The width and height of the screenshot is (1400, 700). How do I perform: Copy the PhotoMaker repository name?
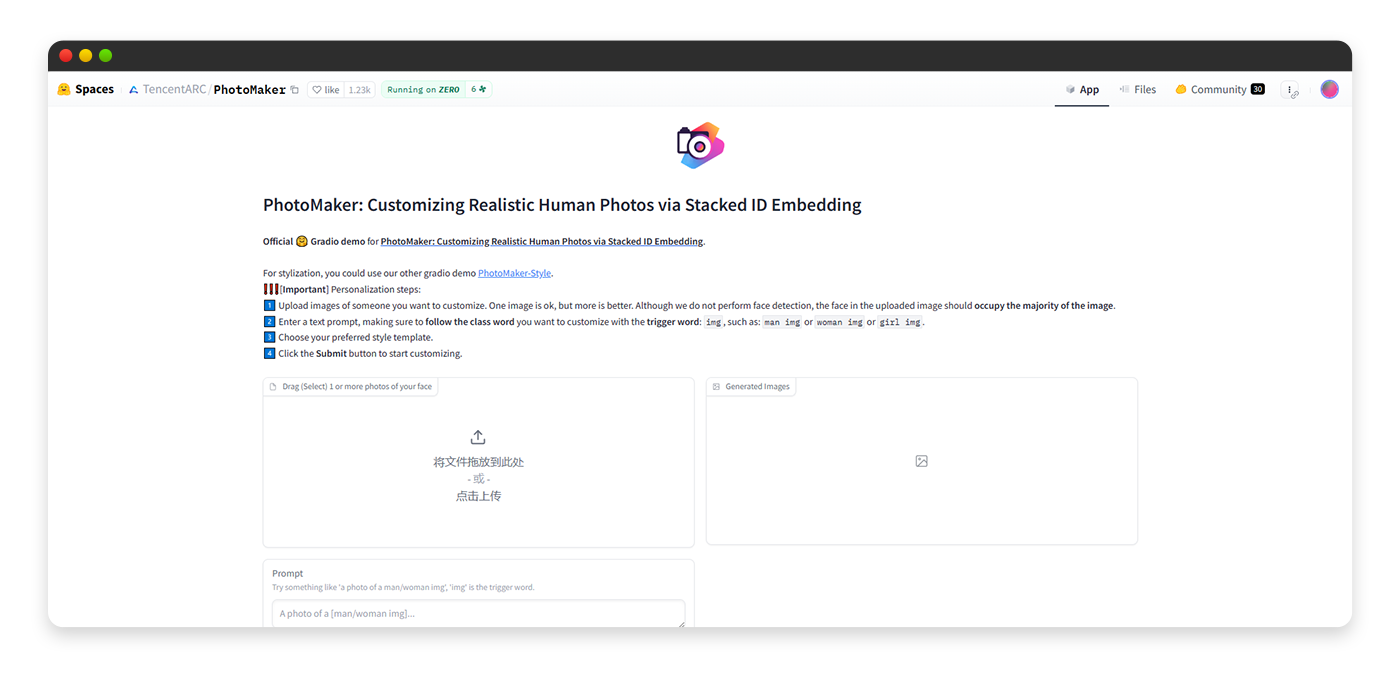294,90
